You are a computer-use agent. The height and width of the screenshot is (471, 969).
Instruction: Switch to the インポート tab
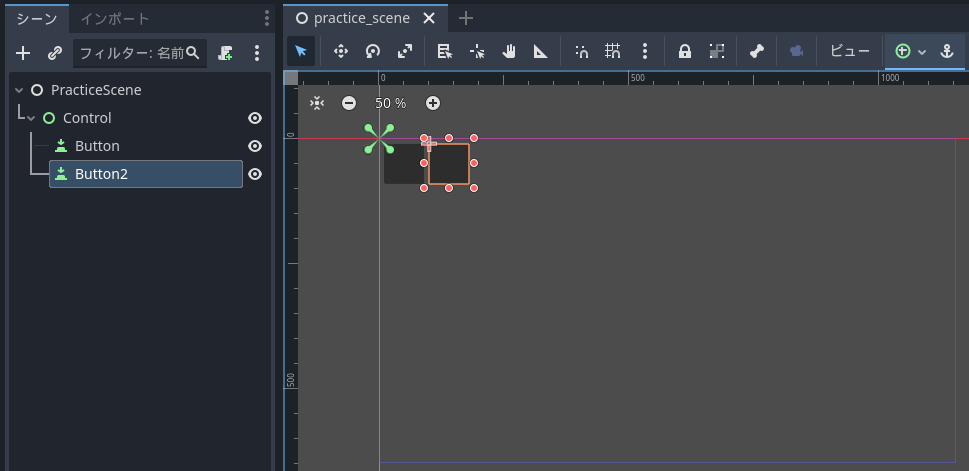coord(115,18)
